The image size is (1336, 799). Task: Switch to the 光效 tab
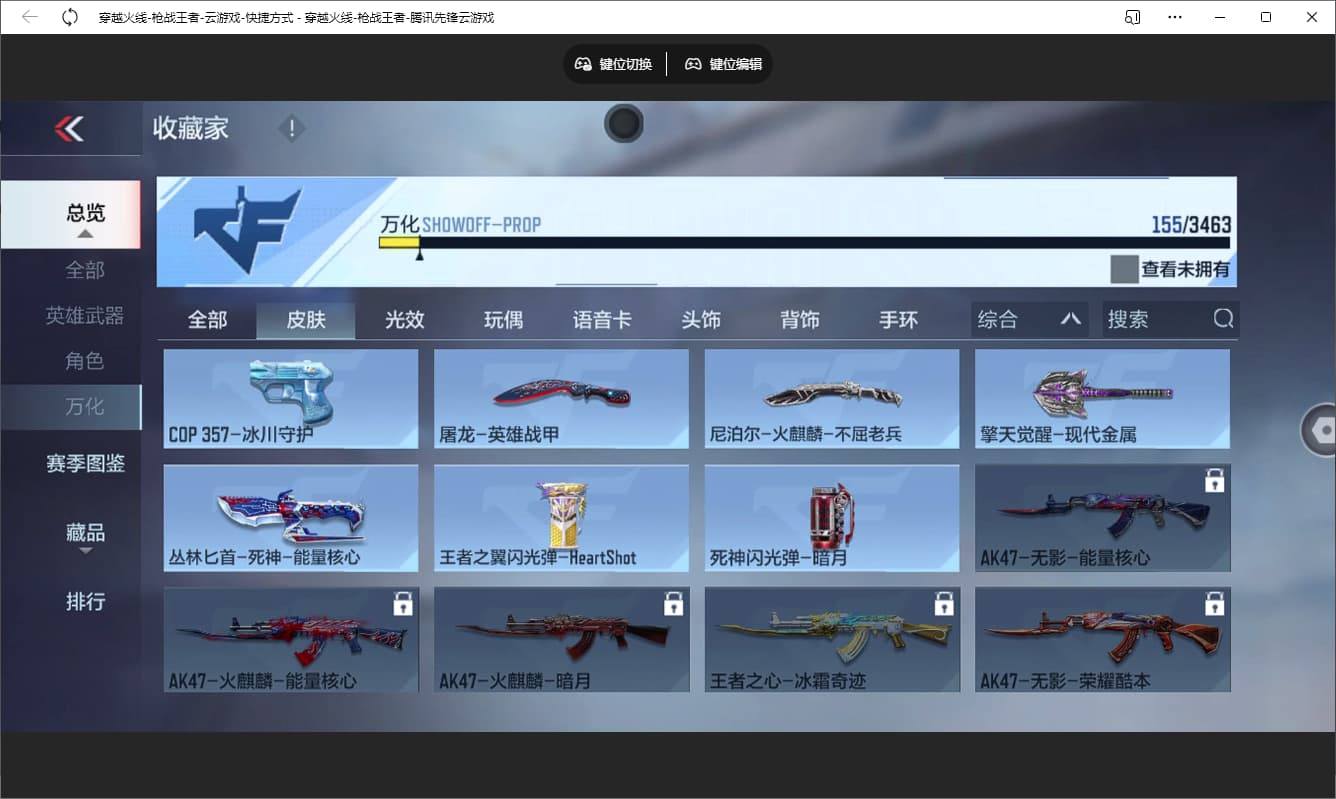(404, 319)
